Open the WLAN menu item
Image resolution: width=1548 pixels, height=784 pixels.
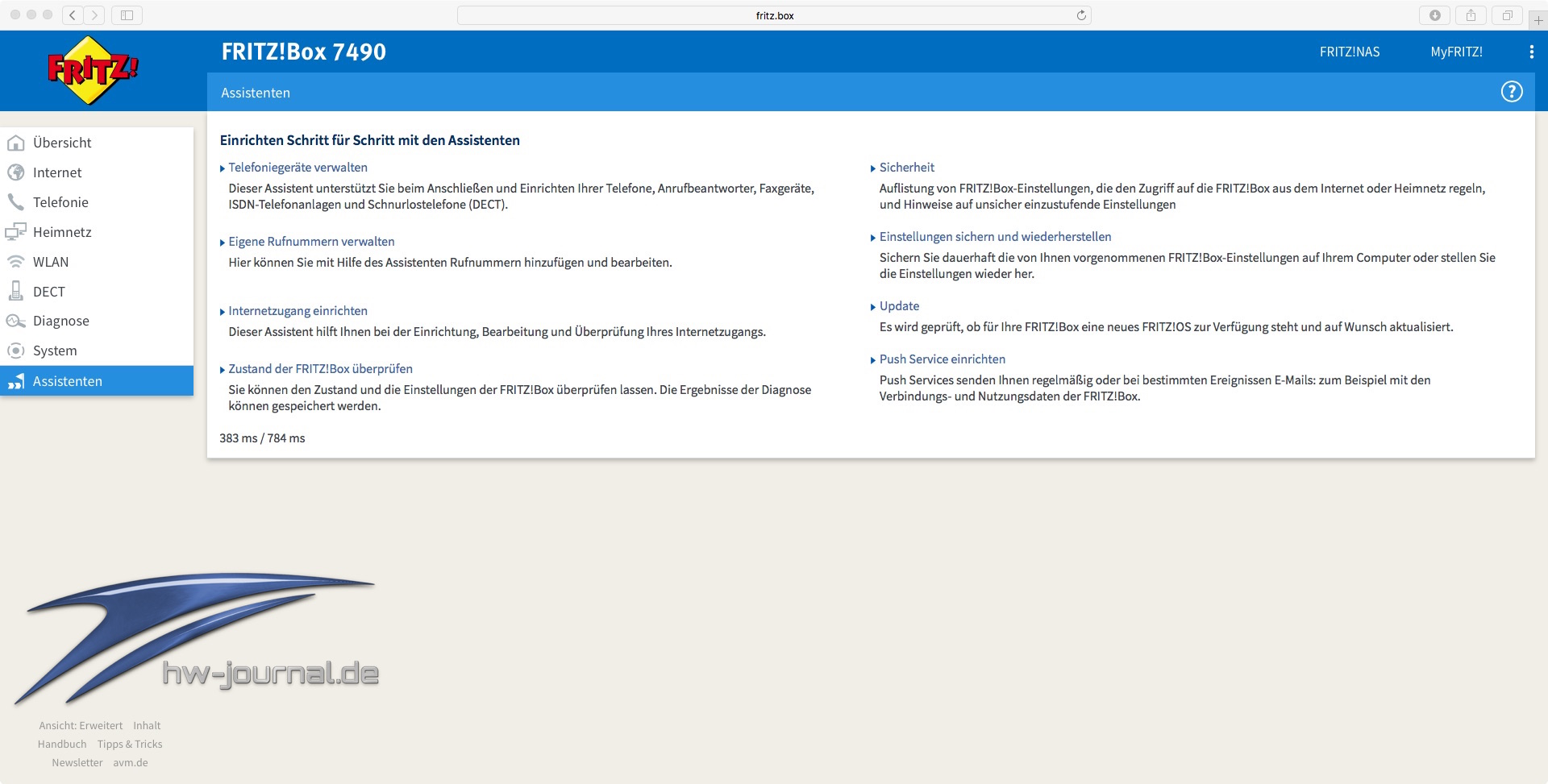tap(97, 262)
